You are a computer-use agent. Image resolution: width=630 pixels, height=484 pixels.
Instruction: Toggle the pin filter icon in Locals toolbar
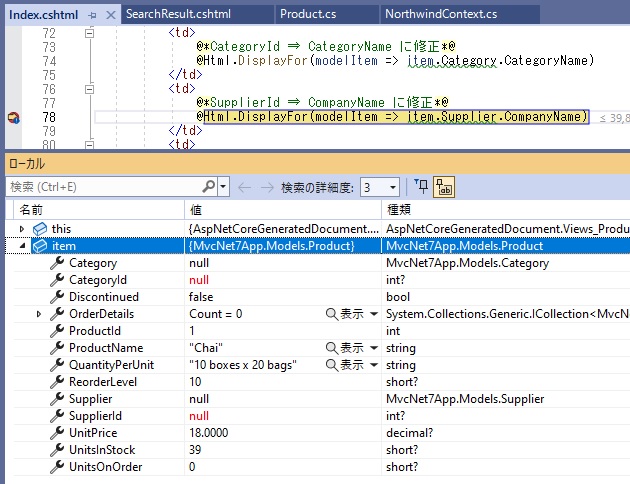coord(421,186)
